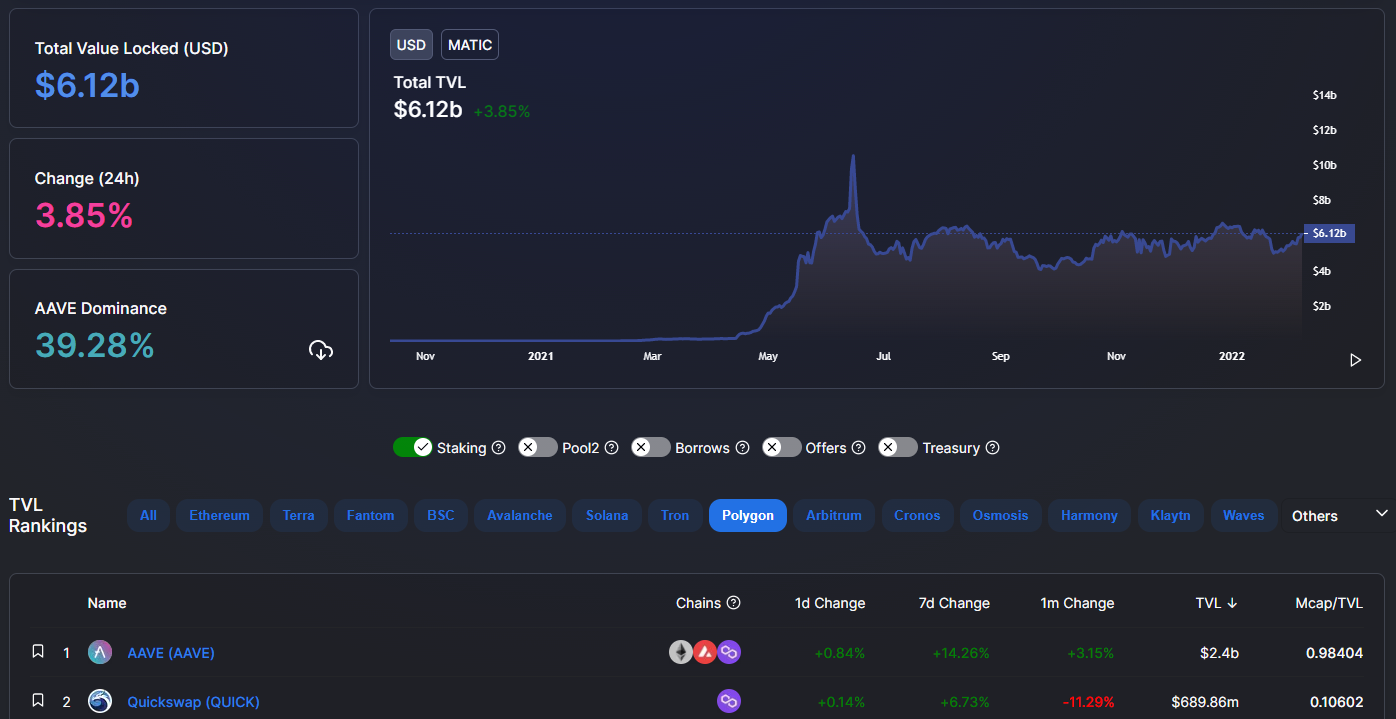1396x719 pixels.
Task: Click the download CSV cloud icon
Action: (x=321, y=350)
